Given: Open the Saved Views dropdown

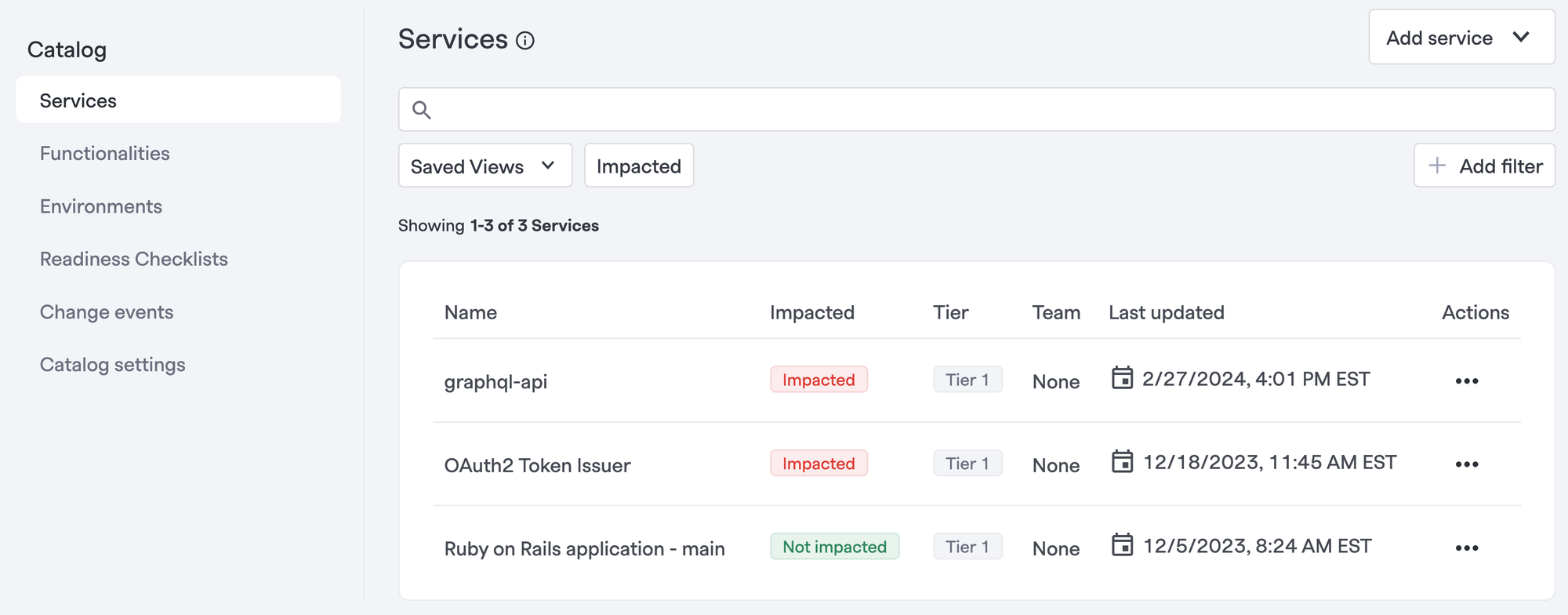Looking at the screenshot, I should (485, 166).
